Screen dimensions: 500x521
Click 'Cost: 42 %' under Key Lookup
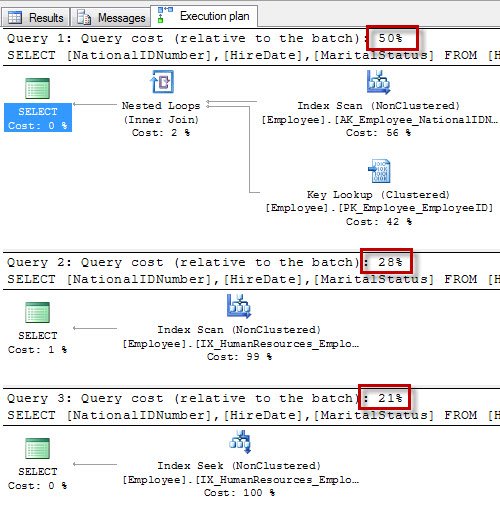point(379,222)
